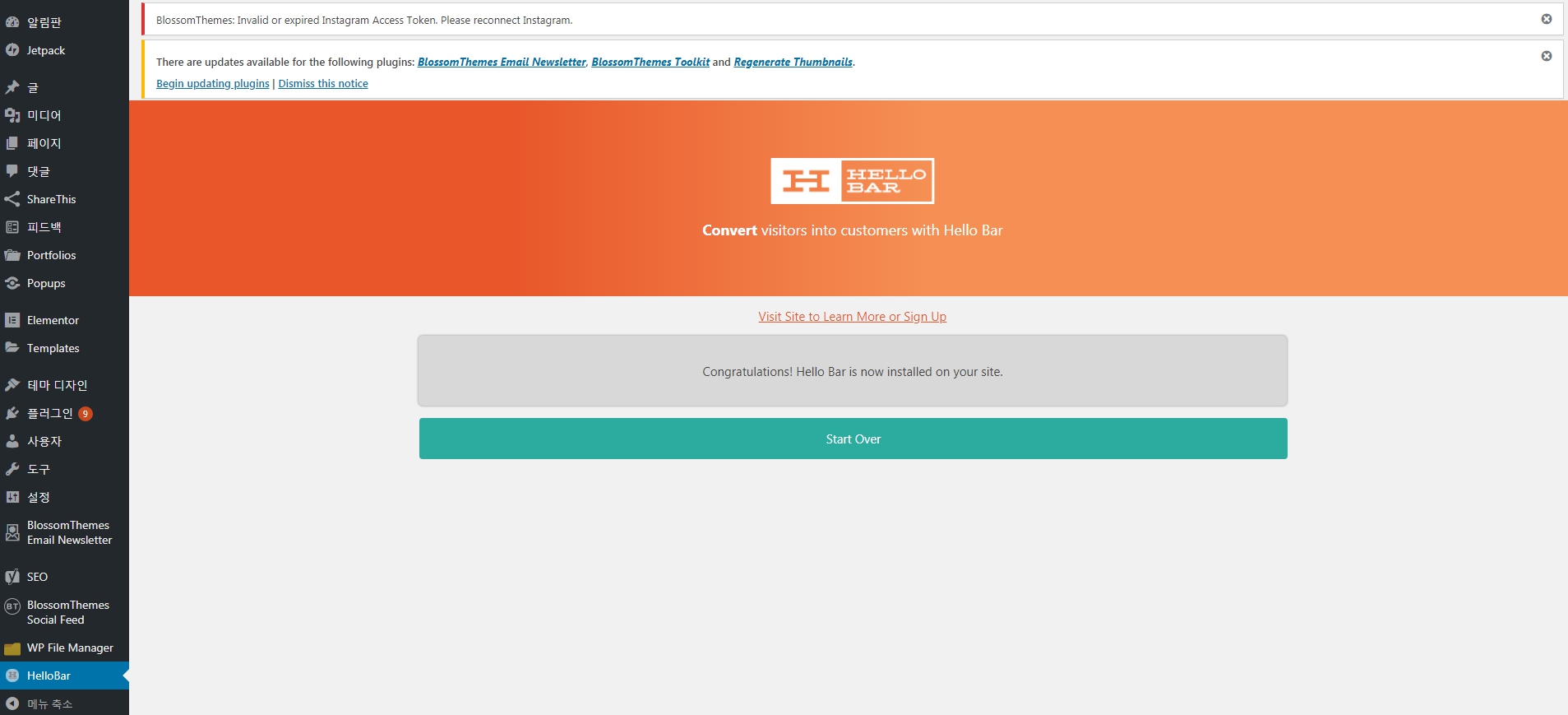This screenshot has width=1568, height=715.
Task: Open the Jetpack menu item
Action: (64, 50)
